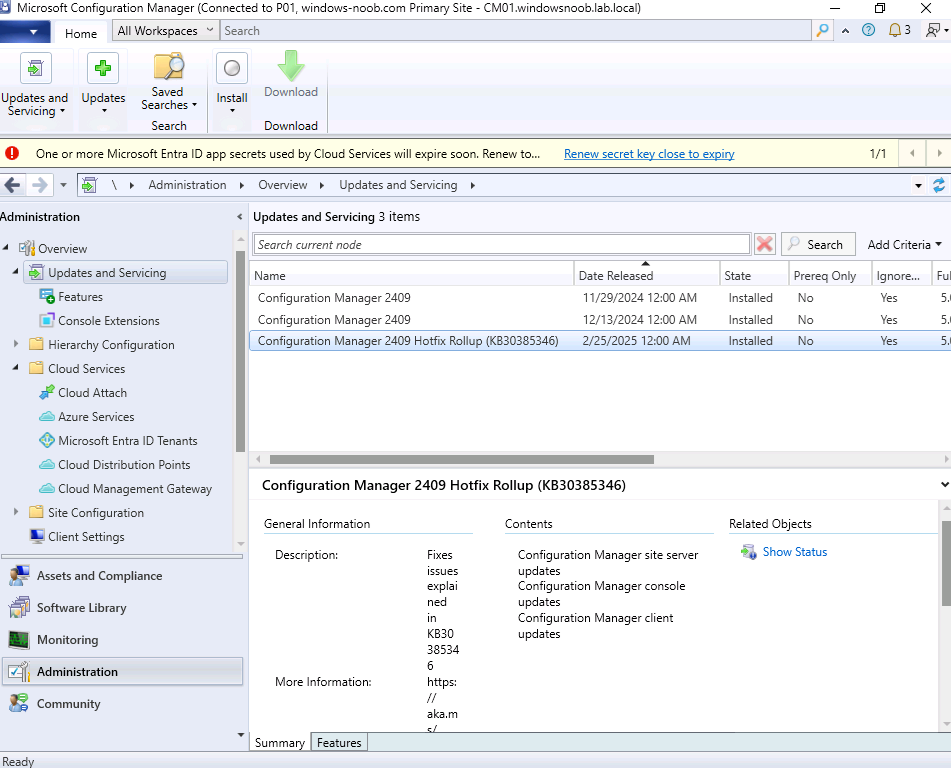Viewport: 951px width, 768px height.
Task: Open the Updates and Servicing ribbon button
Action: point(35,84)
